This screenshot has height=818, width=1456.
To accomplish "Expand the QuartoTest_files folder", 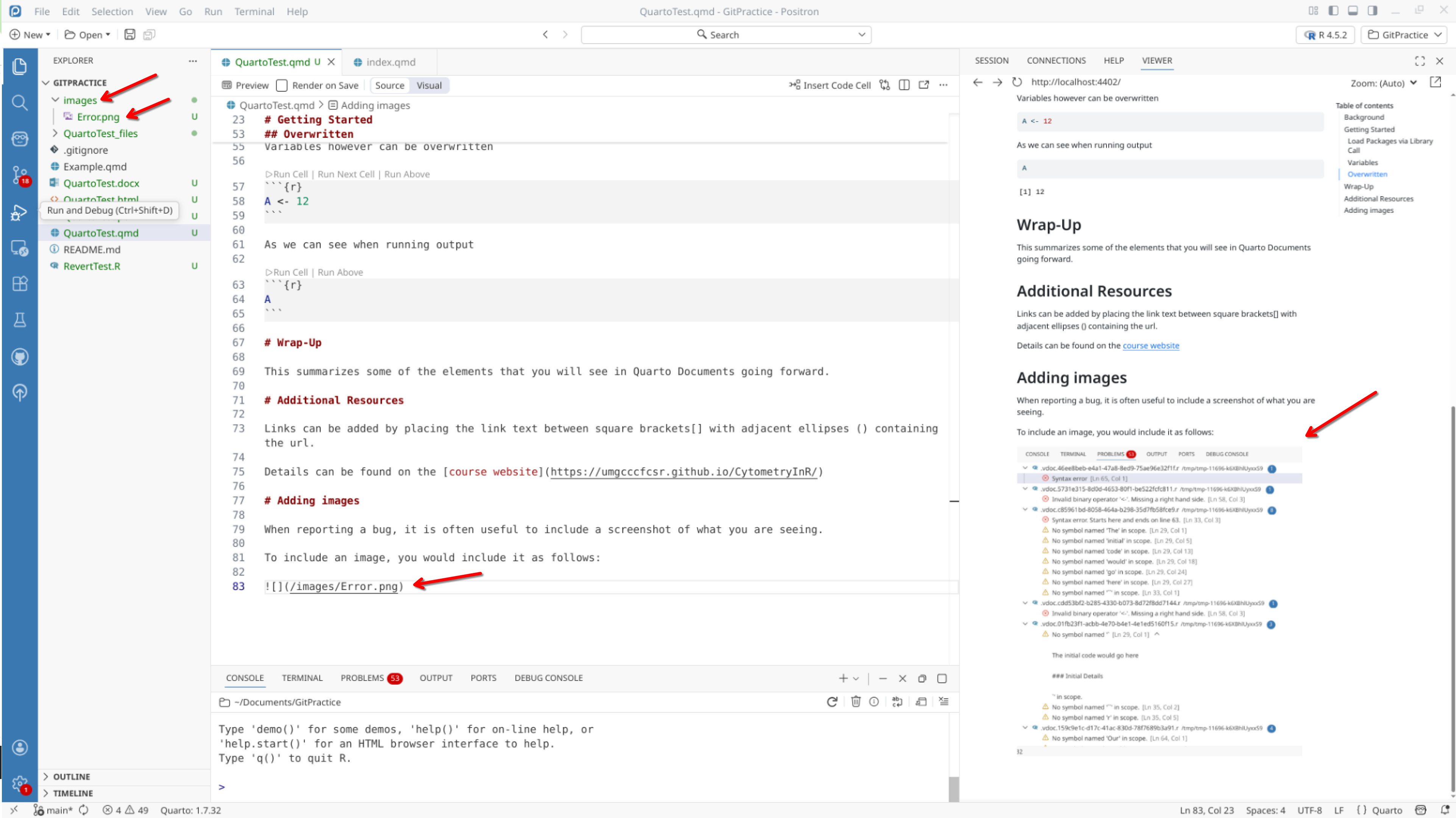I will tap(55, 133).
